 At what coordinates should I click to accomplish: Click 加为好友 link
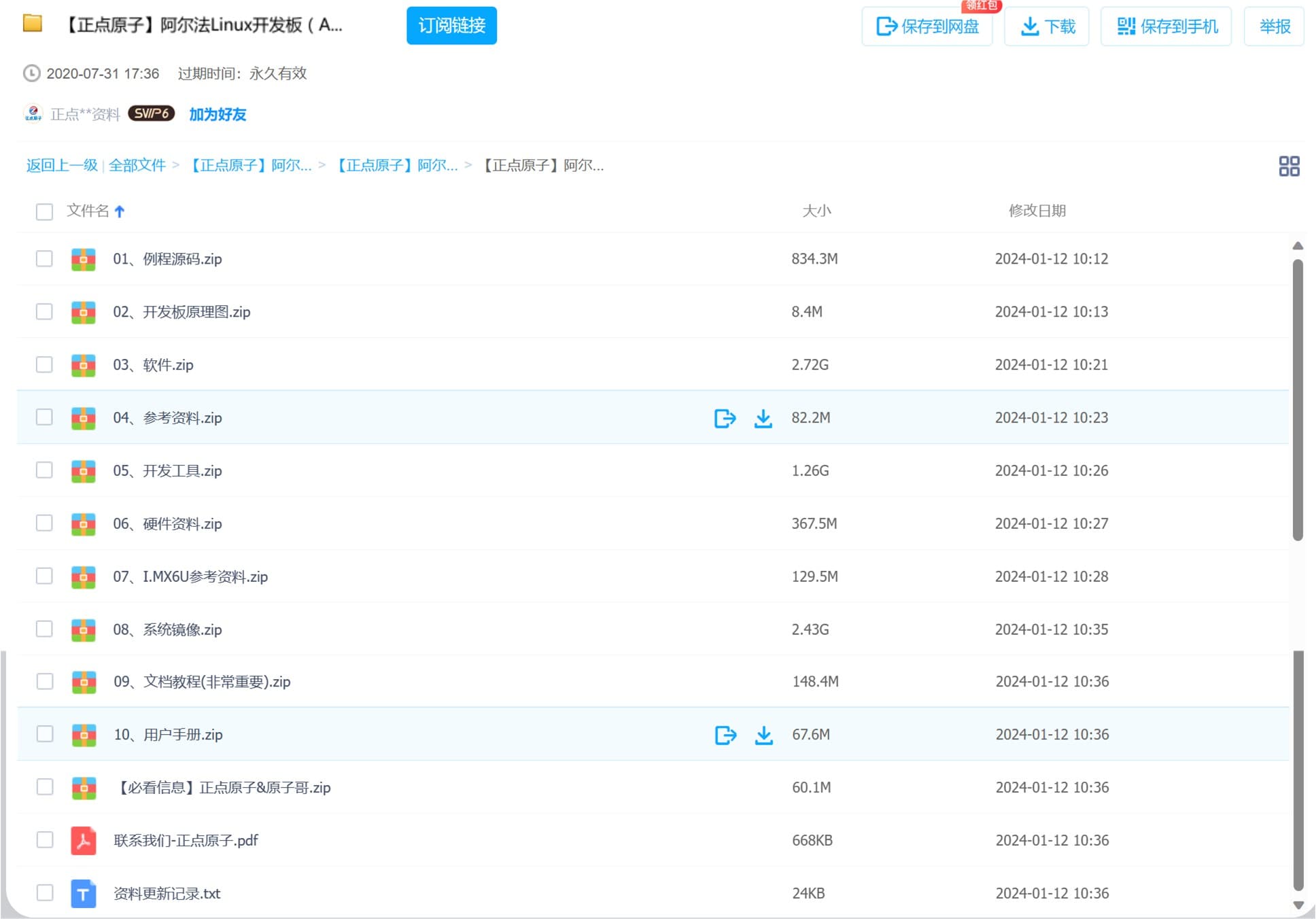218,114
